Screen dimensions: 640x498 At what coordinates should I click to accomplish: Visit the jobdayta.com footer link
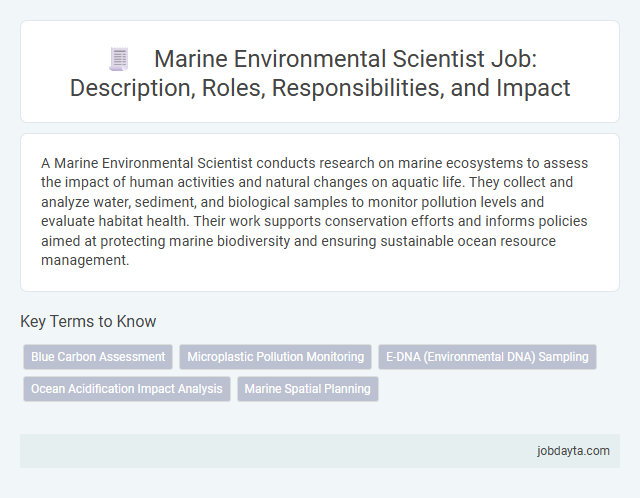pos(573,451)
